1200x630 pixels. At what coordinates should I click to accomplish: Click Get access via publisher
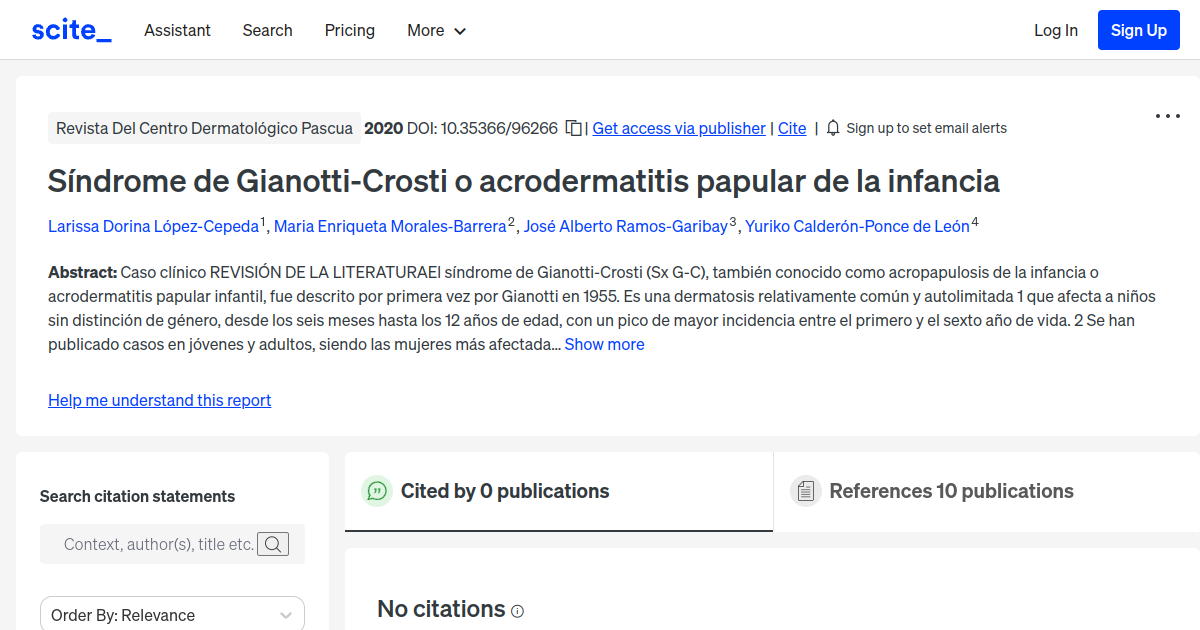(x=678, y=128)
